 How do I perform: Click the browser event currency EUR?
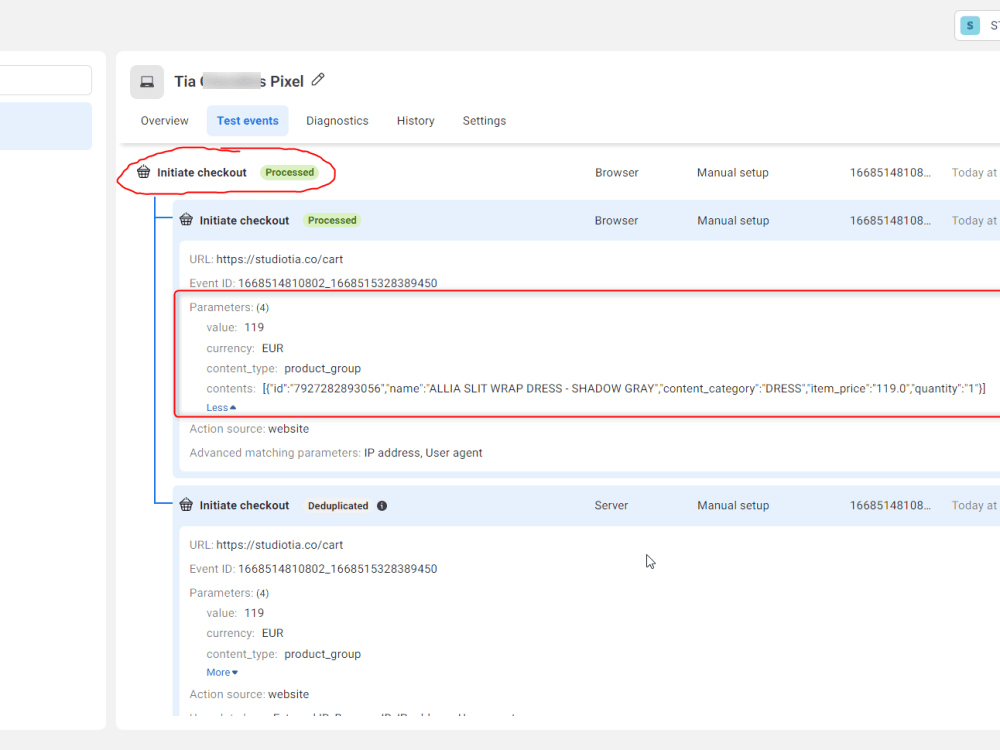tap(272, 348)
